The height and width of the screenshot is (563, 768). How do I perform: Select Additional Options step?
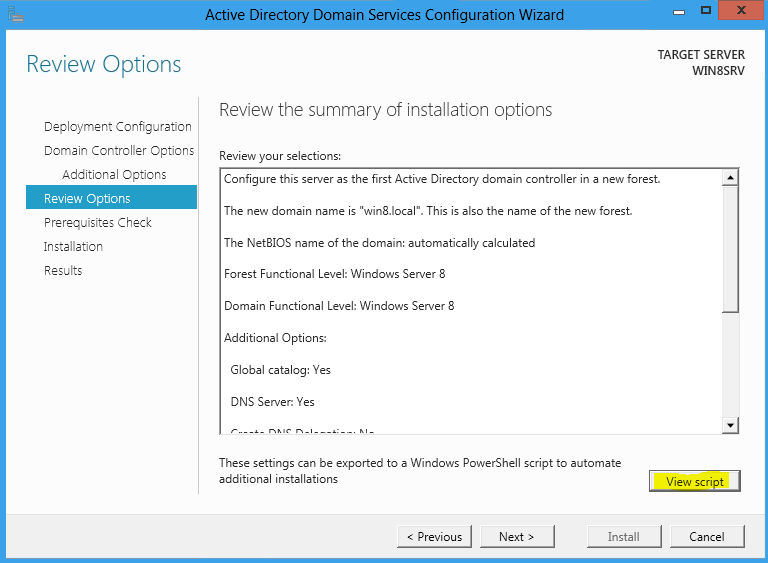[x=114, y=174]
